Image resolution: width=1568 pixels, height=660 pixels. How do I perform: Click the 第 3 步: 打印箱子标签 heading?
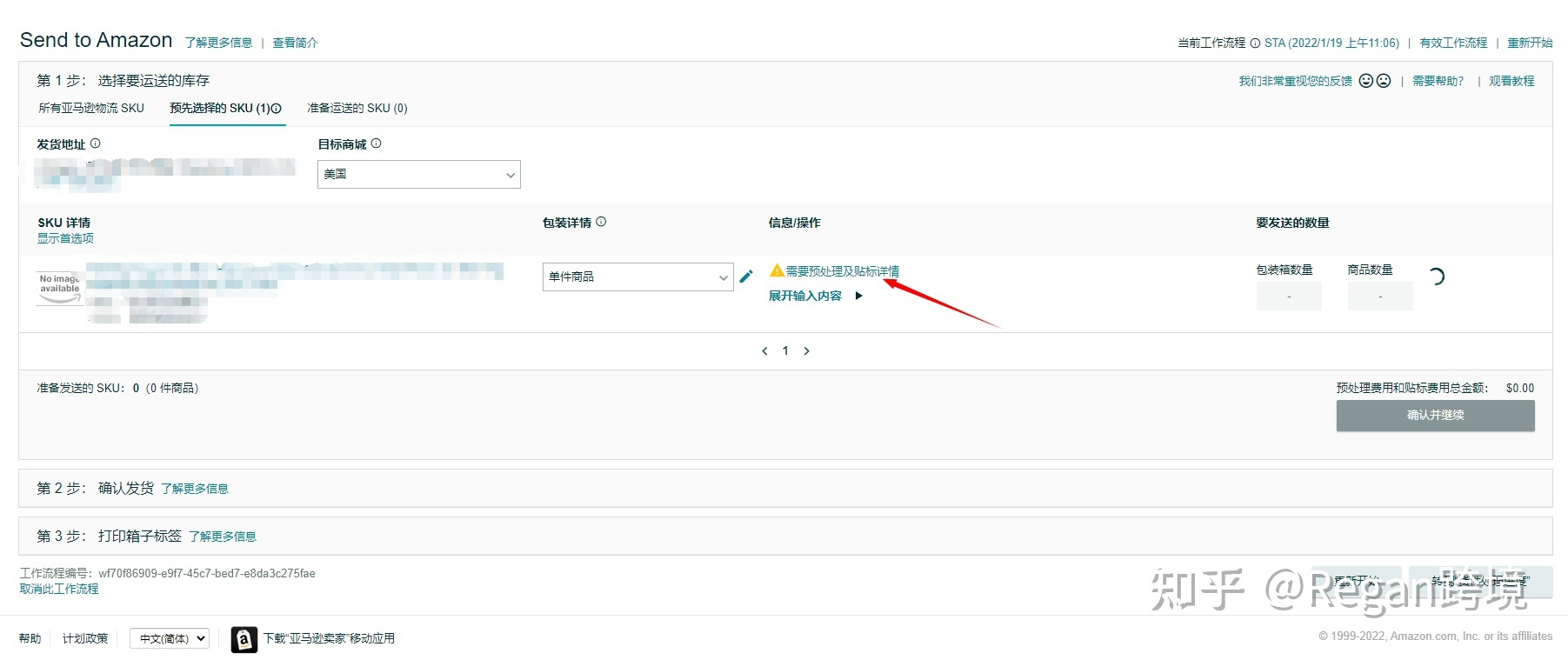pyautogui.click(x=109, y=537)
